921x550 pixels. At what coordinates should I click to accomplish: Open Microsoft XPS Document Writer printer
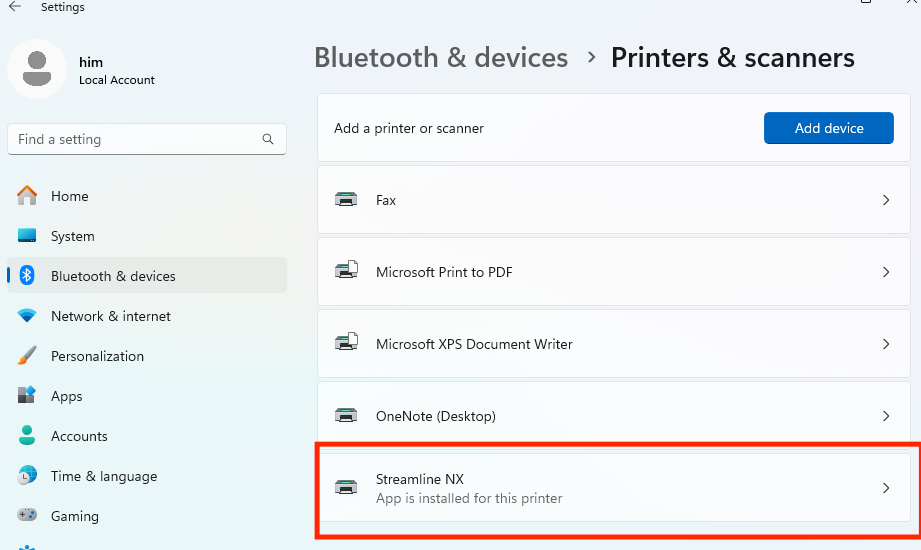[474, 344]
